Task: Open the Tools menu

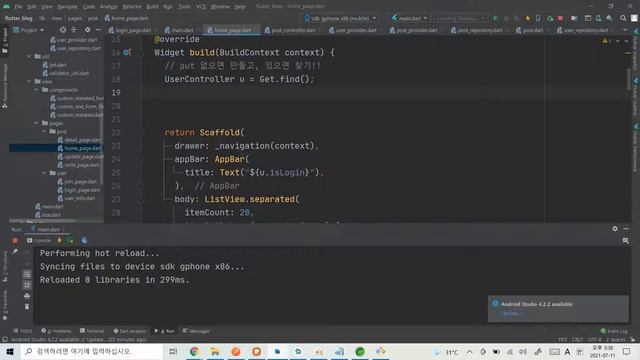Action: tap(184, 7)
